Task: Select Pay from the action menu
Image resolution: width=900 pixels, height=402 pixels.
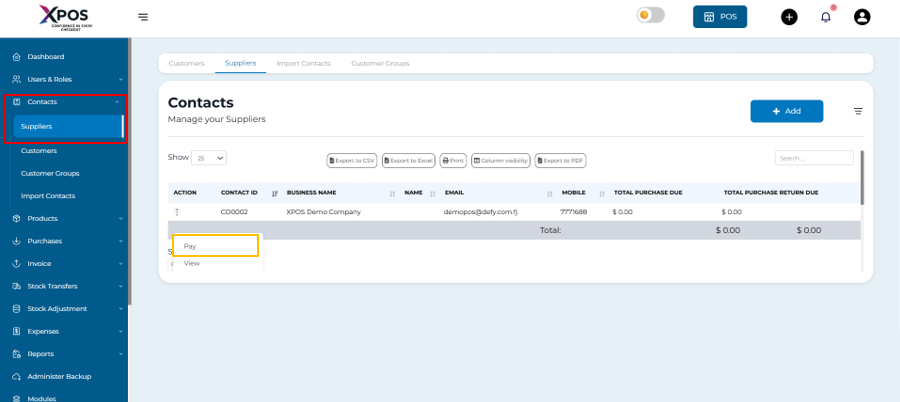Action: coord(214,245)
